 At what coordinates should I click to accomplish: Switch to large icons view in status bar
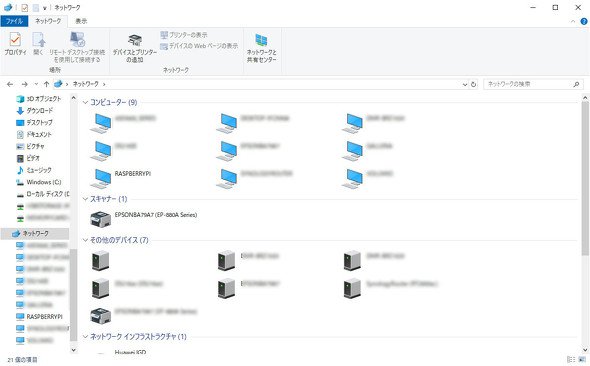[582, 360]
